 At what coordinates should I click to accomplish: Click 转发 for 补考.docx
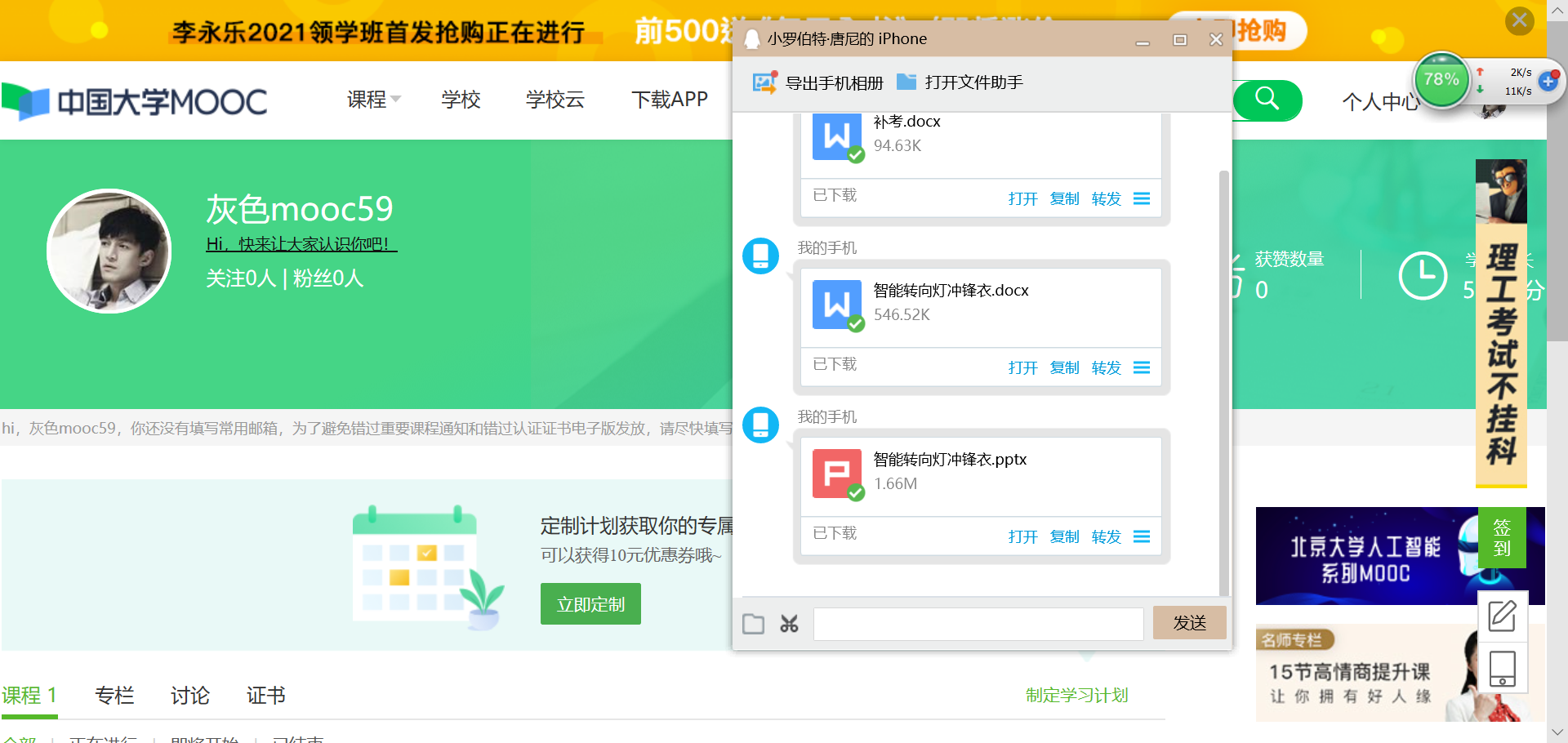point(1106,198)
